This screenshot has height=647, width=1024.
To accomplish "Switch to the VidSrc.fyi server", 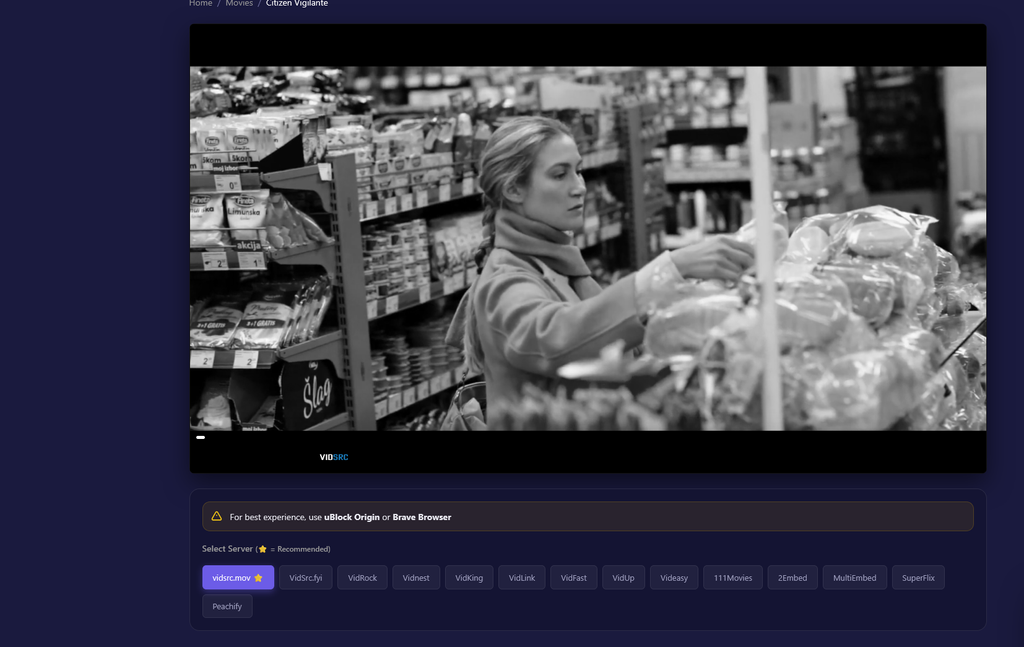I will [306, 578].
